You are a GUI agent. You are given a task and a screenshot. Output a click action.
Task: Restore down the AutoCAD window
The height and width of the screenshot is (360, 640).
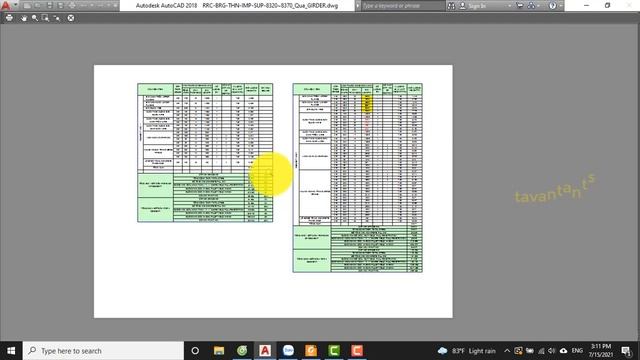[607, 6]
